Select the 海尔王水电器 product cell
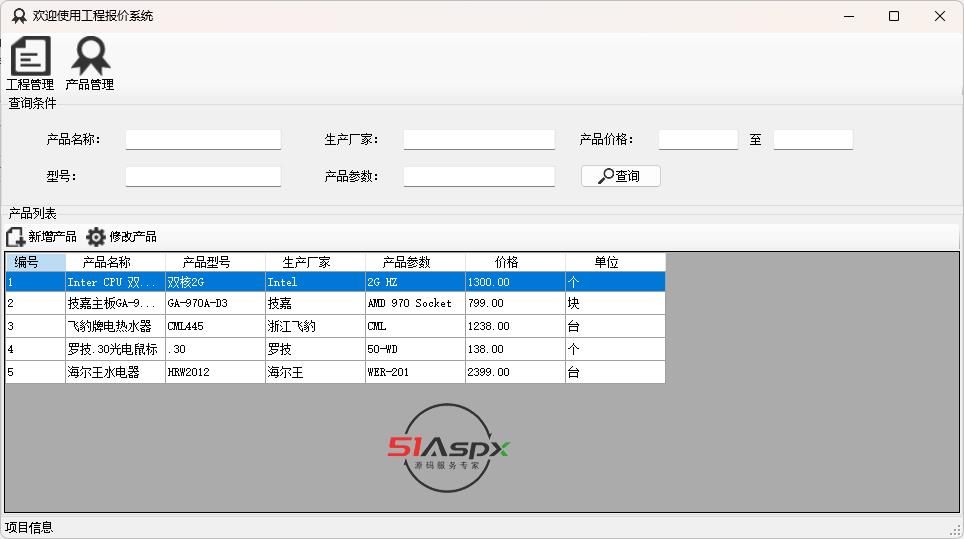Image resolution: width=964 pixels, height=539 pixels. [x=115, y=372]
